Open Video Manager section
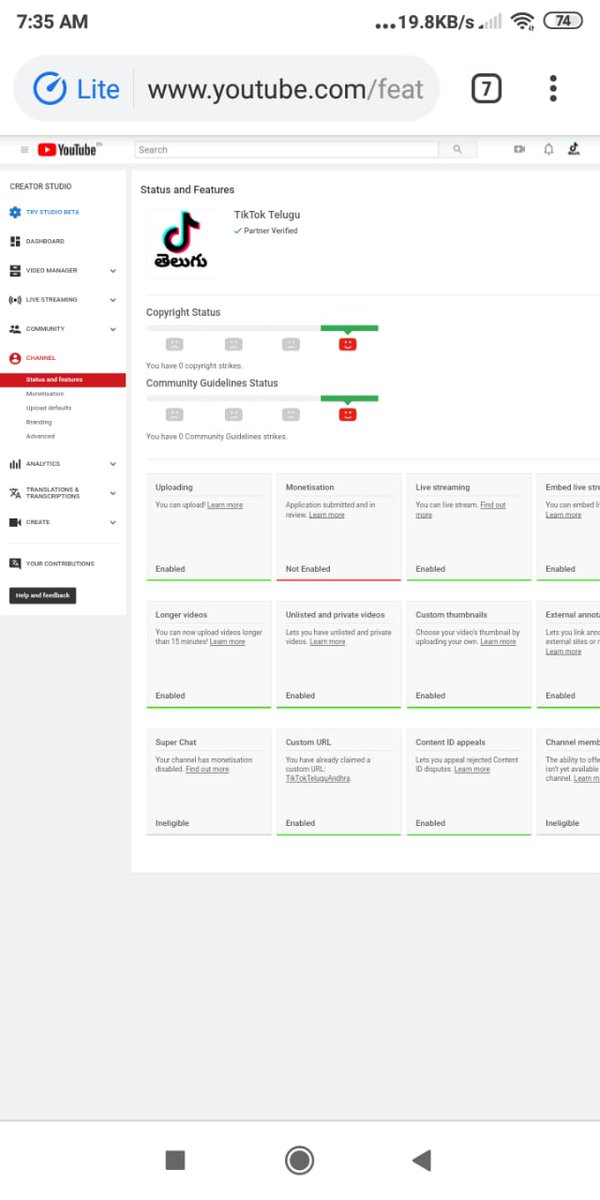The width and height of the screenshot is (600, 1200). (x=52, y=270)
